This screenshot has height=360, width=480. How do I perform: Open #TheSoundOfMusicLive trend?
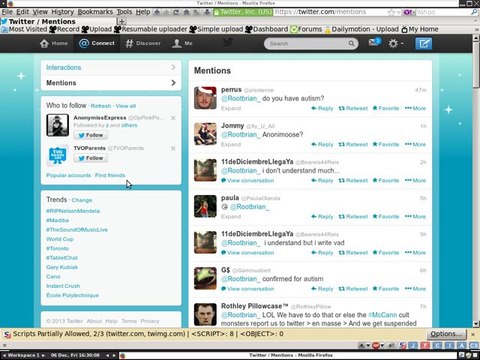pyautogui.click(x=77, y=230)
